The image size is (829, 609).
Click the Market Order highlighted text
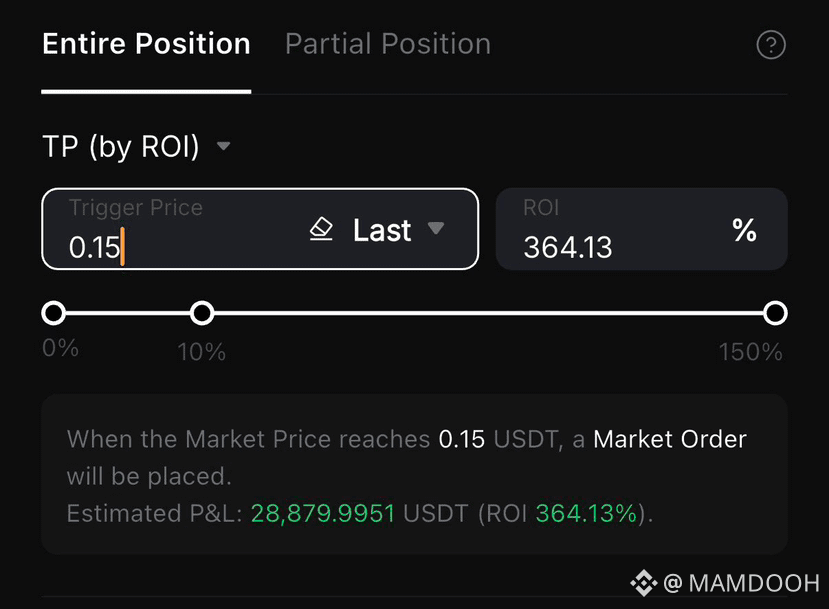click(670, 439)
